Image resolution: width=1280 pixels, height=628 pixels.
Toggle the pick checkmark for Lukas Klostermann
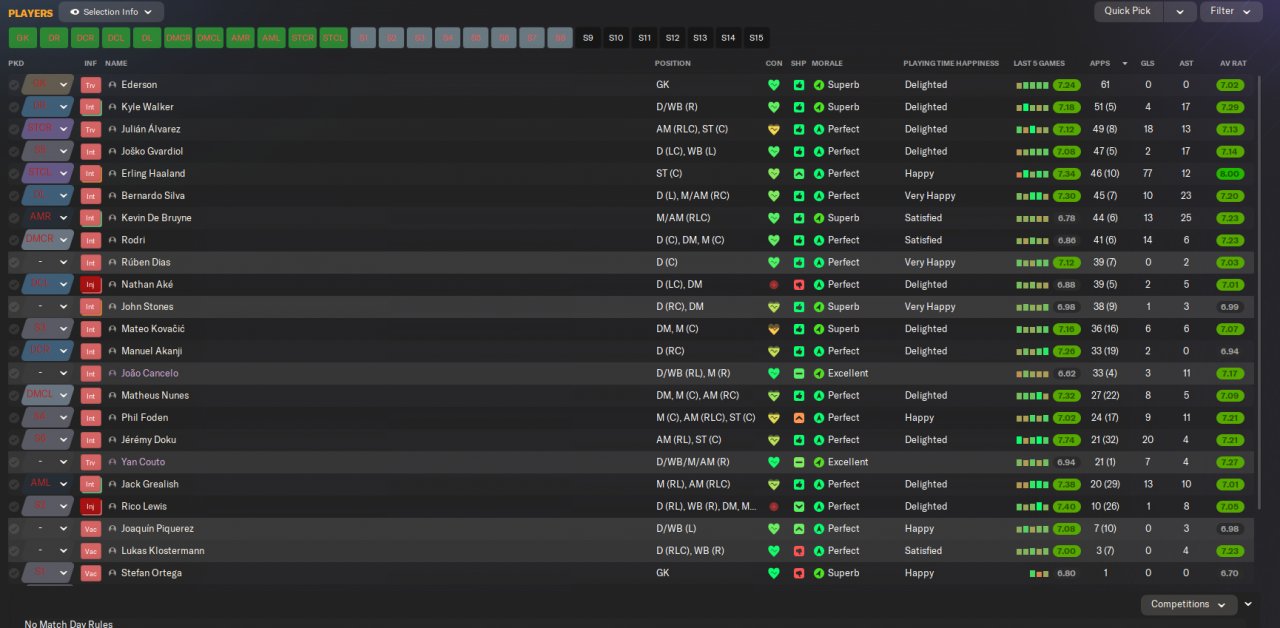[14, 551]
